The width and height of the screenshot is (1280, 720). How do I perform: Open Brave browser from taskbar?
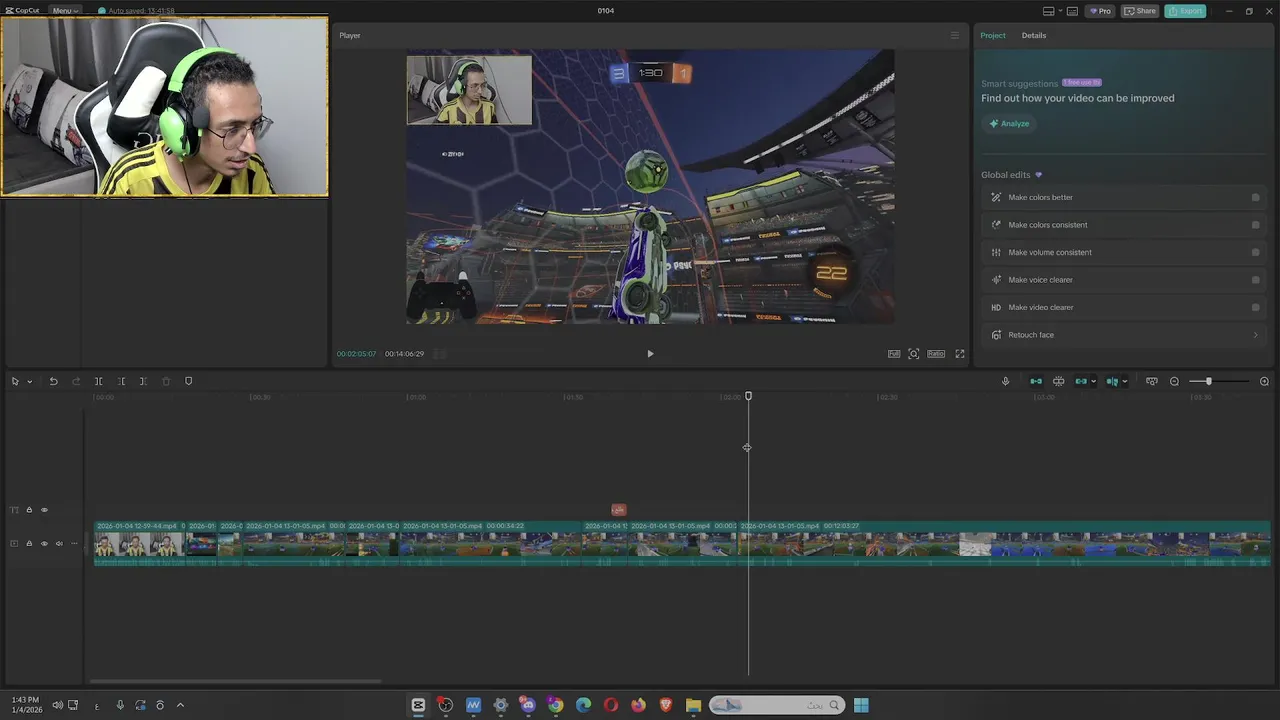[x=666, y=705]
